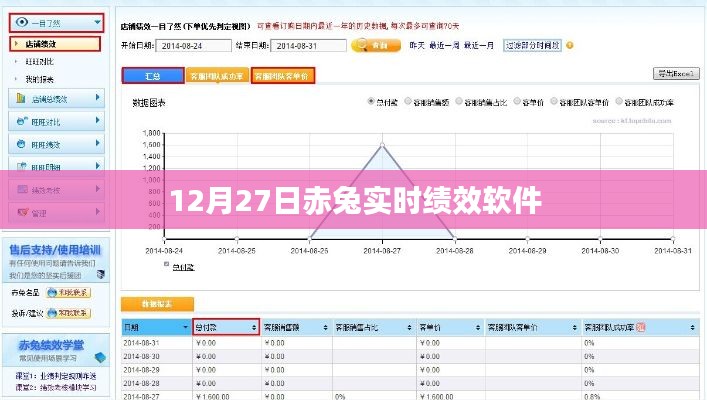Click the 旺旺绩效 section icon

pyautogui.click(x=21, y=144)
